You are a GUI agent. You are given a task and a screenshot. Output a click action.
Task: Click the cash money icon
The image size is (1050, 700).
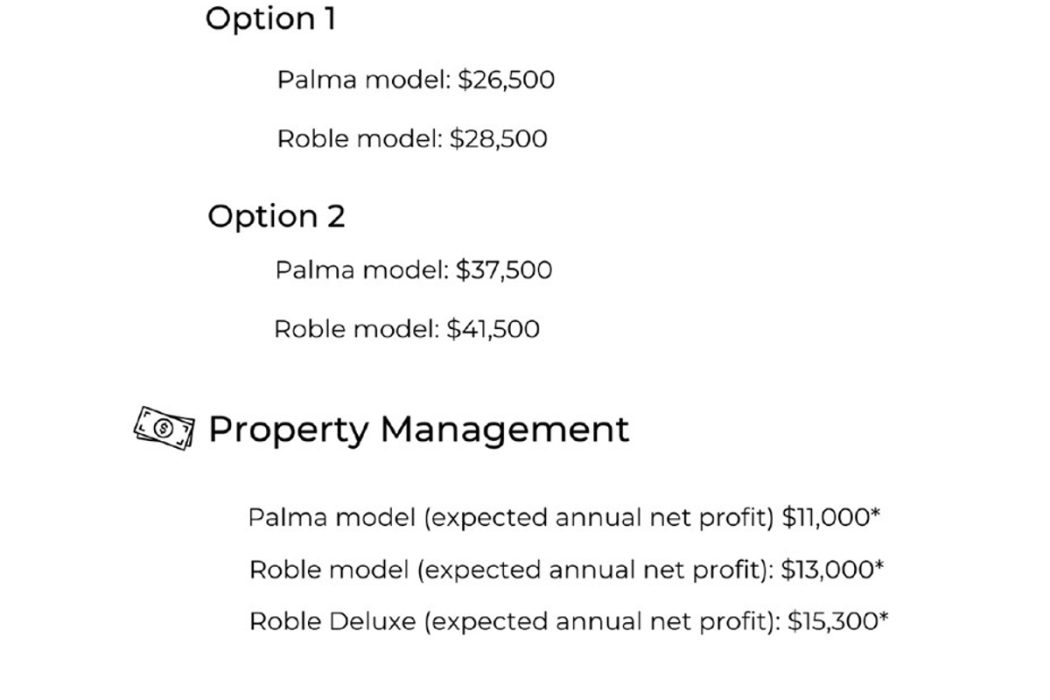click(164, 428)
